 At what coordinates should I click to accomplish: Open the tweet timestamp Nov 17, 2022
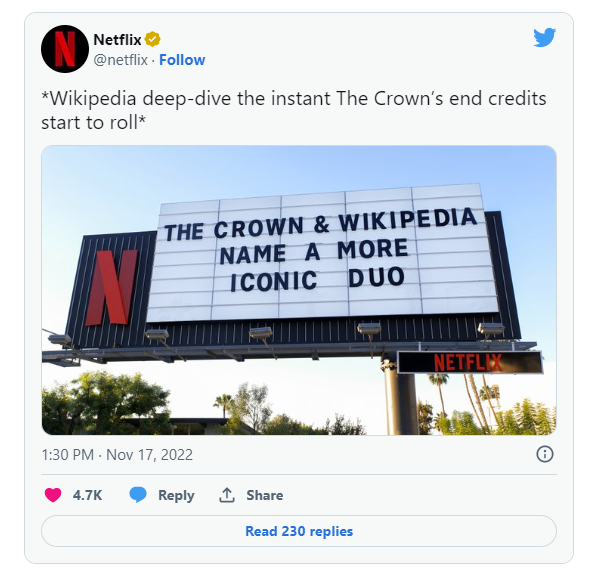tap(149, 455)
